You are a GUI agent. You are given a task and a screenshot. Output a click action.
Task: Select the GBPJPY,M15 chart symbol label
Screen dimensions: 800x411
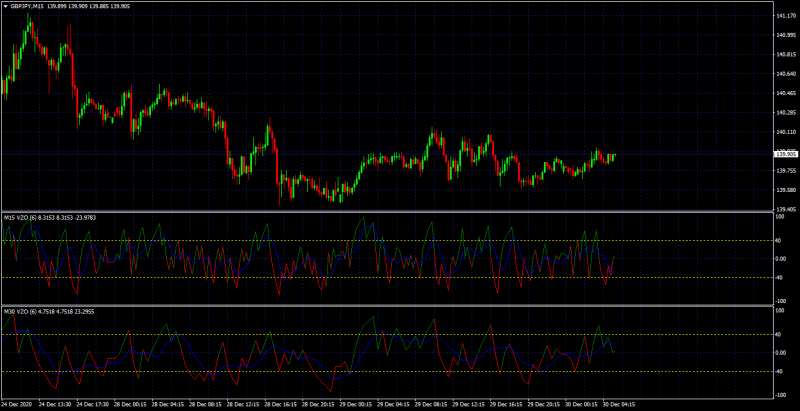(x=26, y=6)
